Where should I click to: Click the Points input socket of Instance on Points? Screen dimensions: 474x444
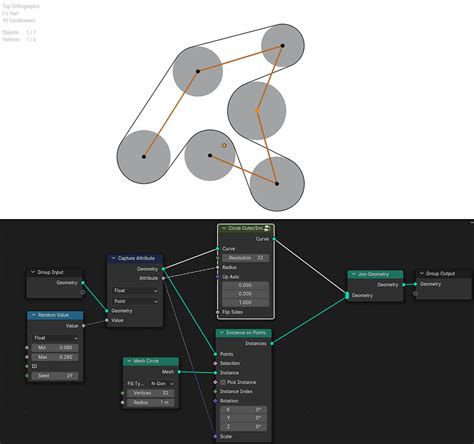pyautogui.click(x=215, y=354)
